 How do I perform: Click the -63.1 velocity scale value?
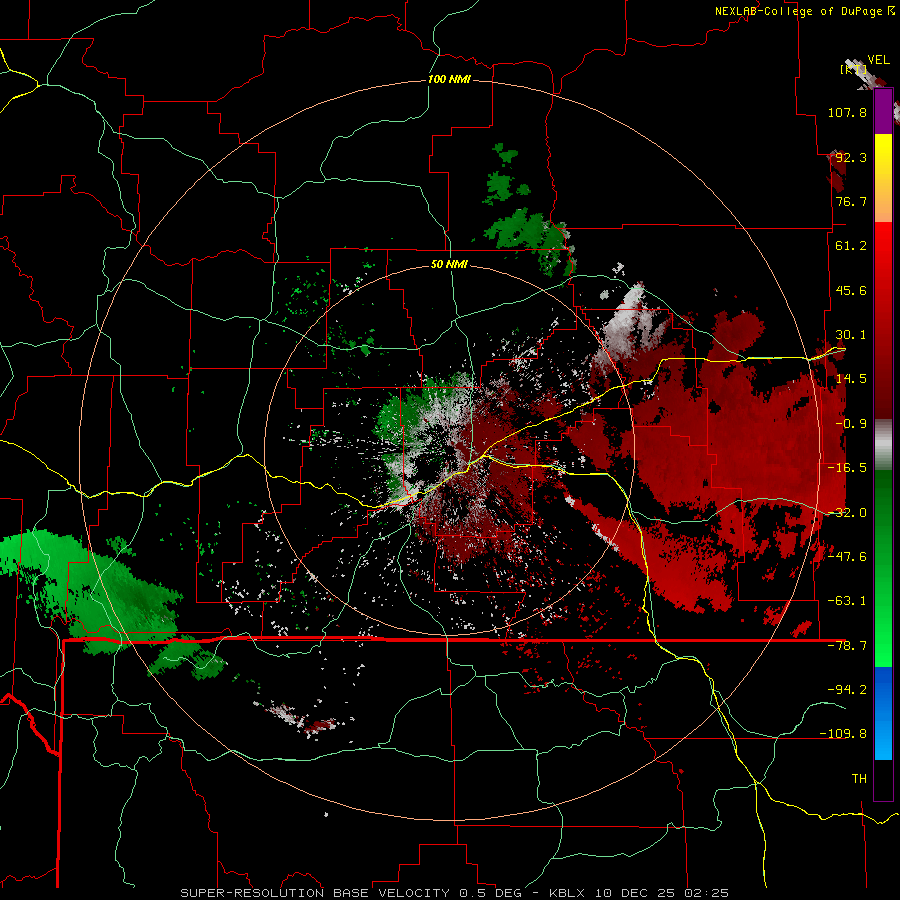tap(847, 601)
